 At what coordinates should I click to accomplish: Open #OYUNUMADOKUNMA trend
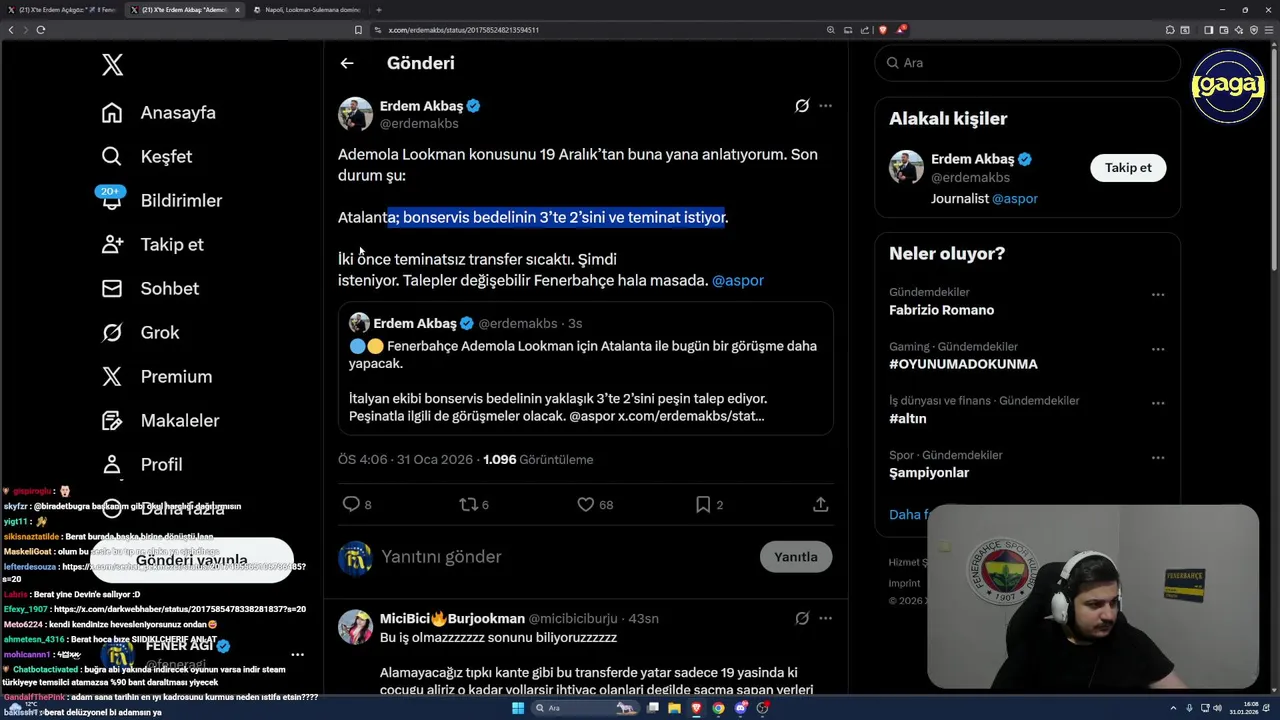coord(963,365)
